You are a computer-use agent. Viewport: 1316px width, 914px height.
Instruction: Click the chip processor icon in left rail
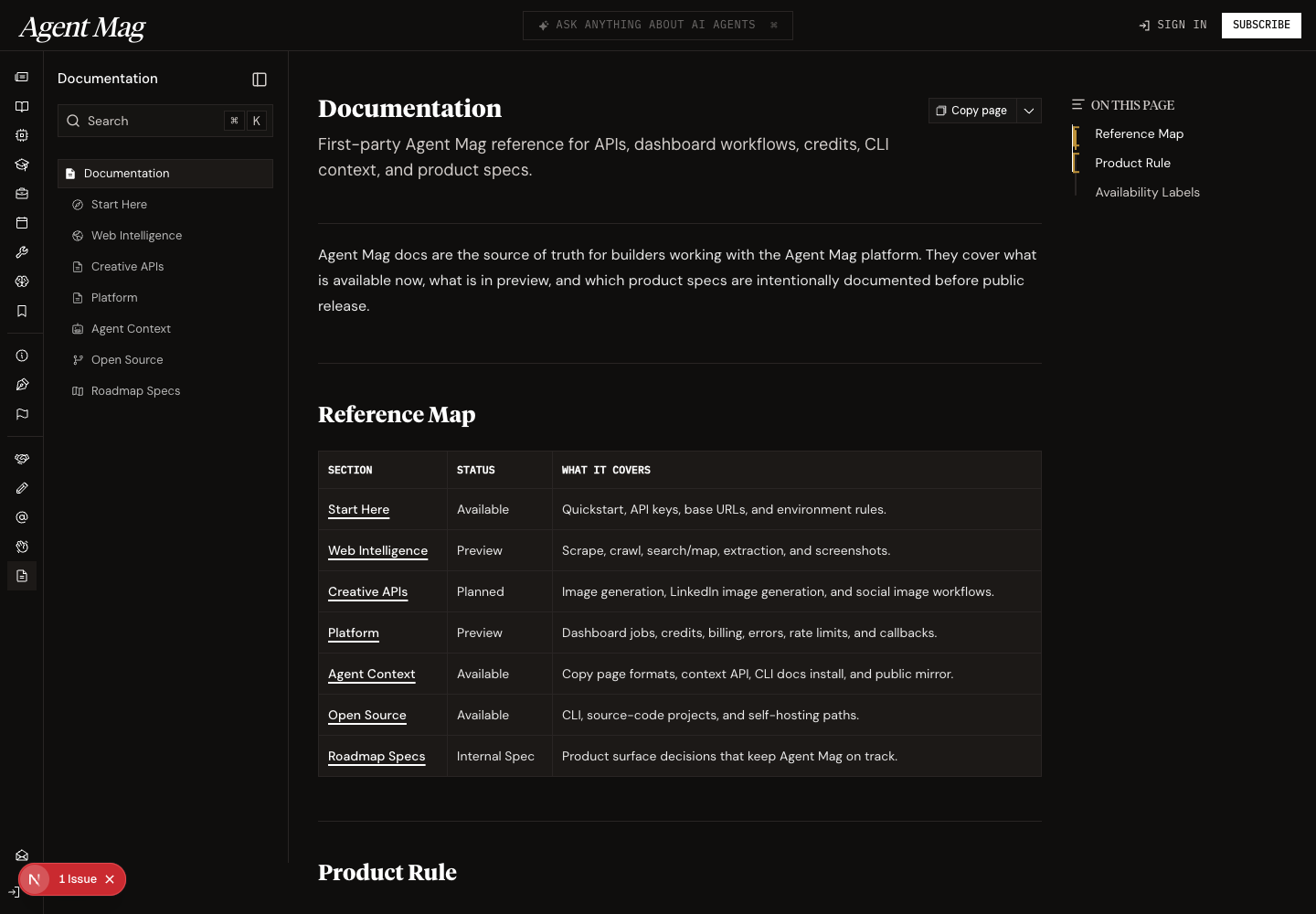pos(22,135)
